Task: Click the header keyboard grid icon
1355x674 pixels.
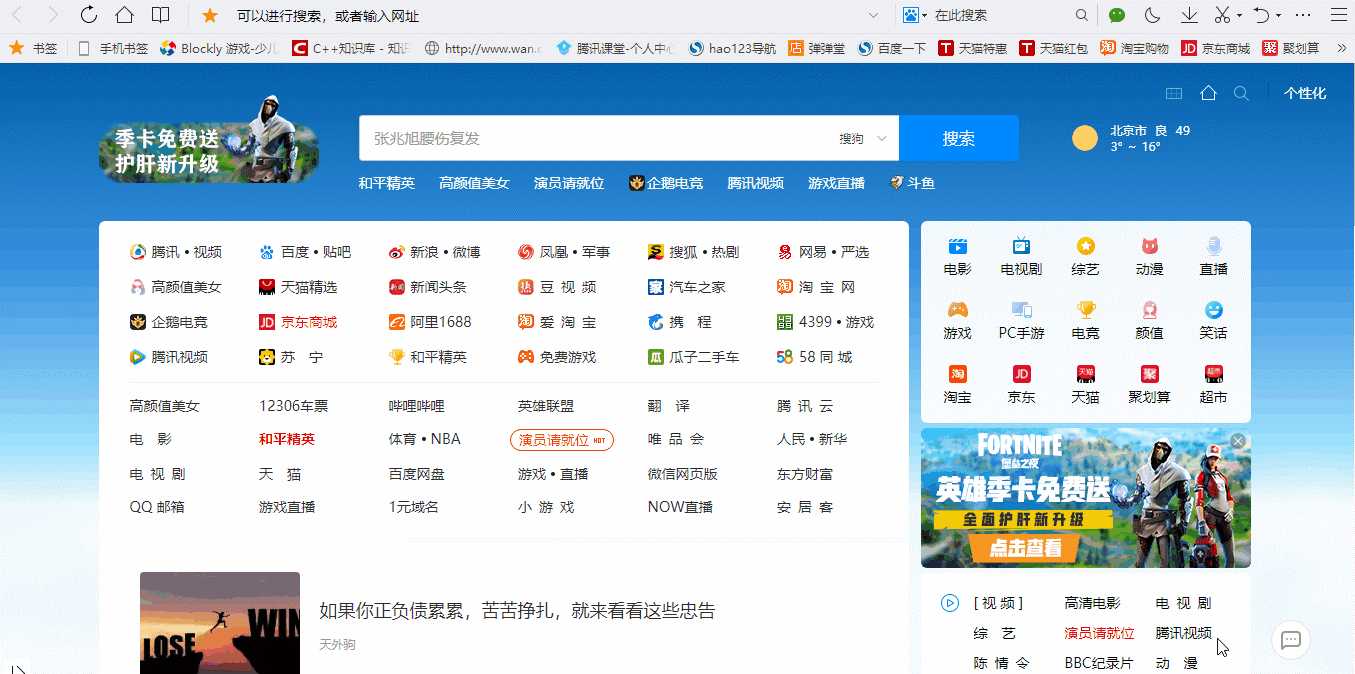Action: (1174, 93)
